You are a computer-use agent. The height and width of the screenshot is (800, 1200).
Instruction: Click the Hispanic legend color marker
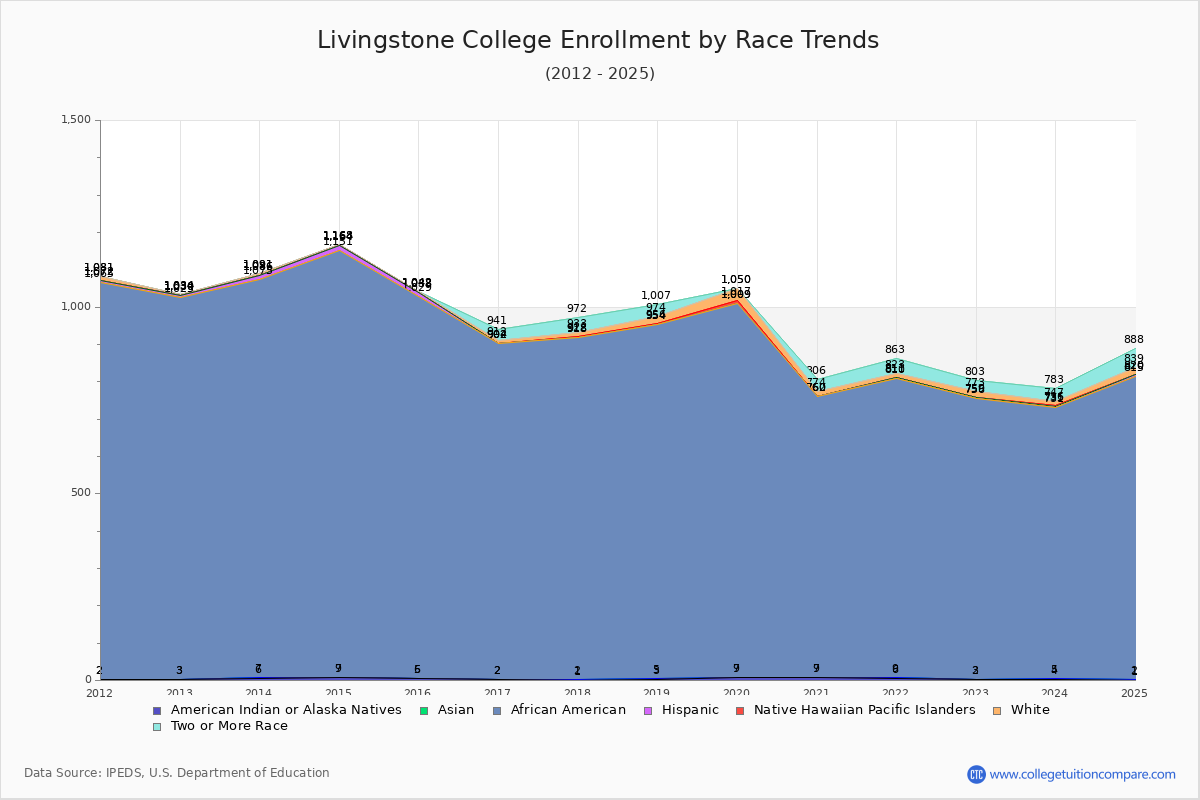[x=648, y=710]
